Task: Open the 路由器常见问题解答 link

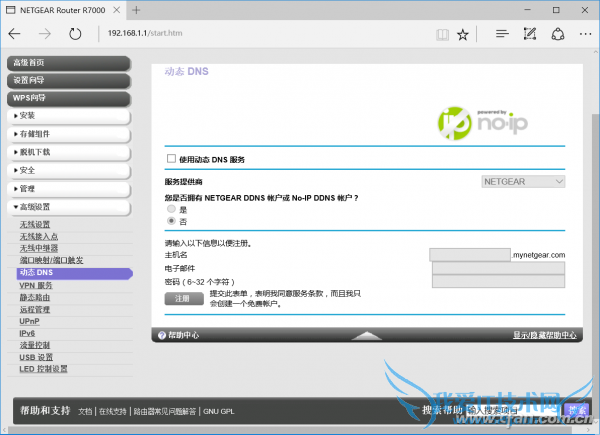Action: 165,411
